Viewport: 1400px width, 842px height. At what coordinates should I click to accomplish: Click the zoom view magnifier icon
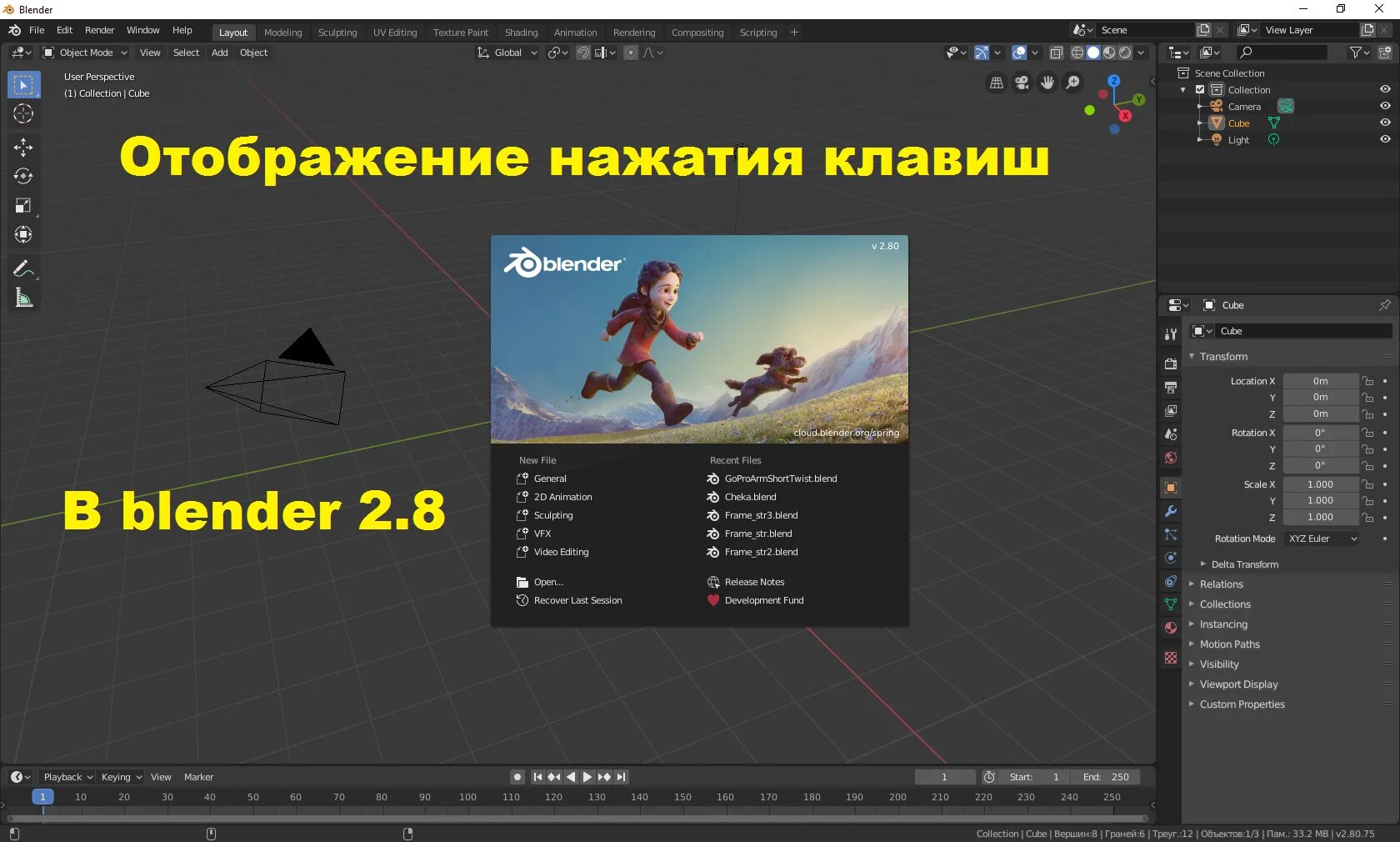click(1073, 83)
